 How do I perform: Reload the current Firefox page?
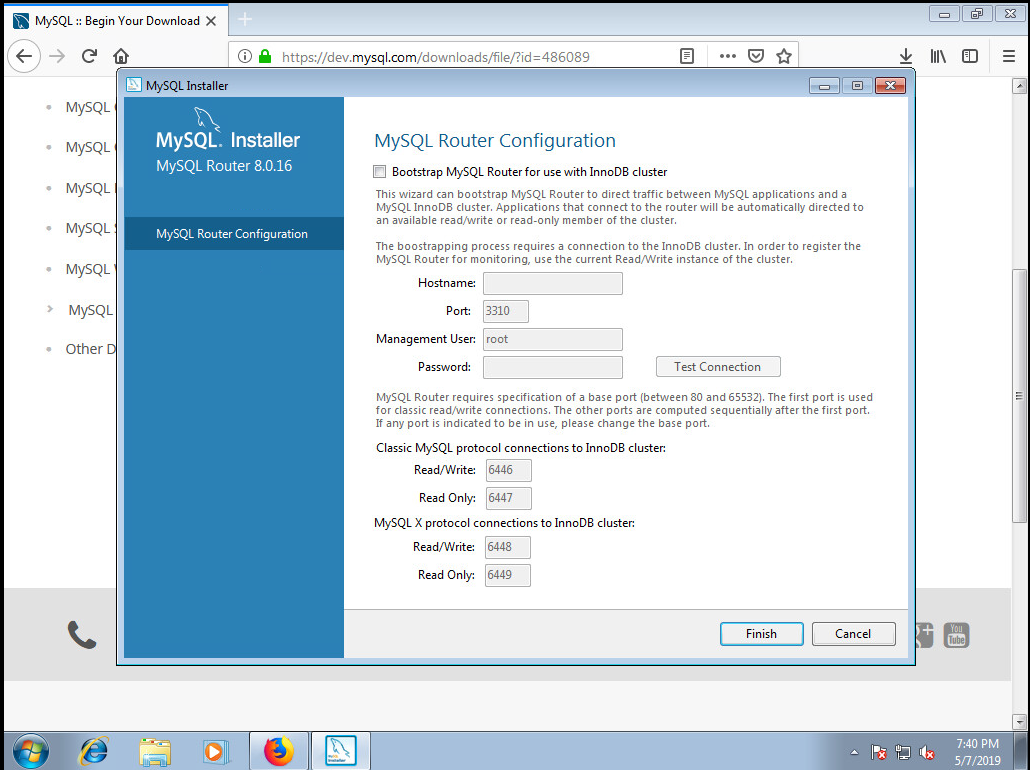click(x=89, y=57)
